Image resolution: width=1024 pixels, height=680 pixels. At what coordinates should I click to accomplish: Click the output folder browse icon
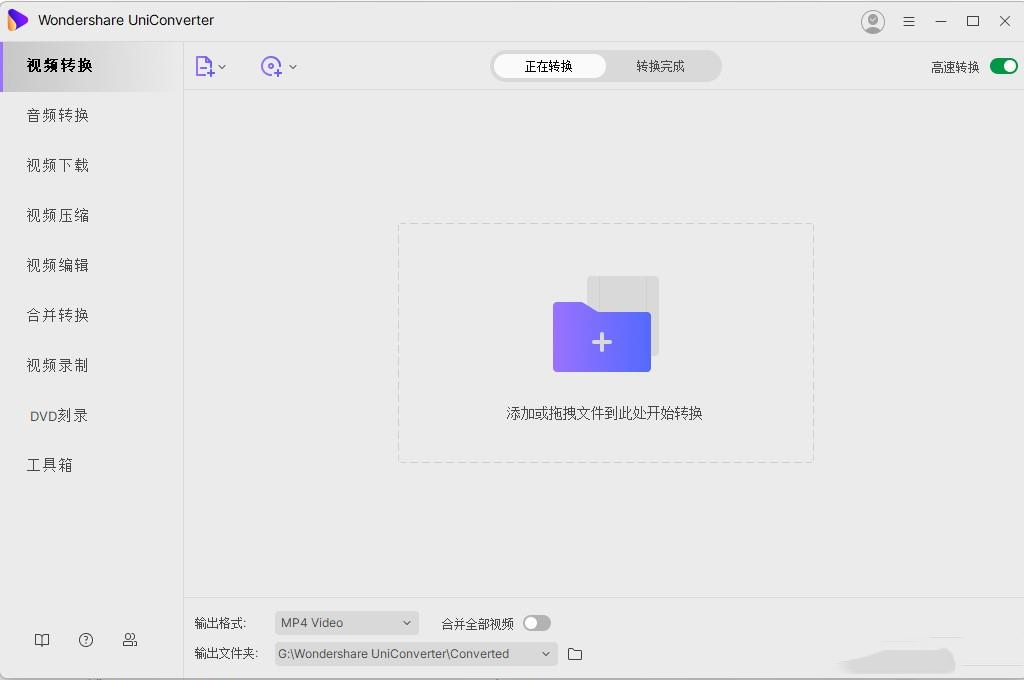coord(573,654)
